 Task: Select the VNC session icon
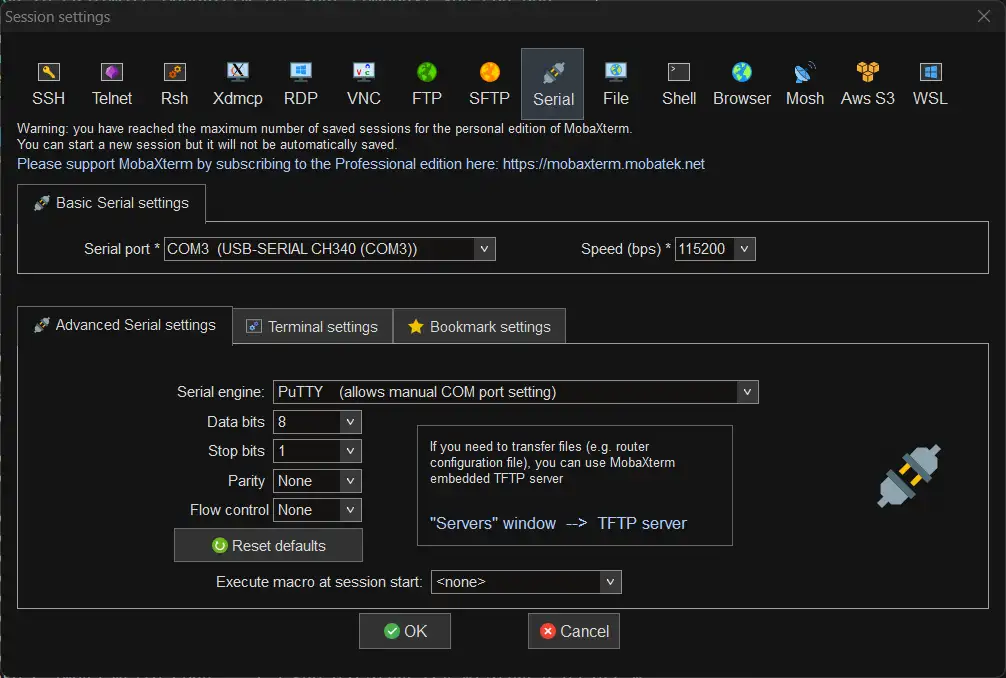tap(364, 83)
